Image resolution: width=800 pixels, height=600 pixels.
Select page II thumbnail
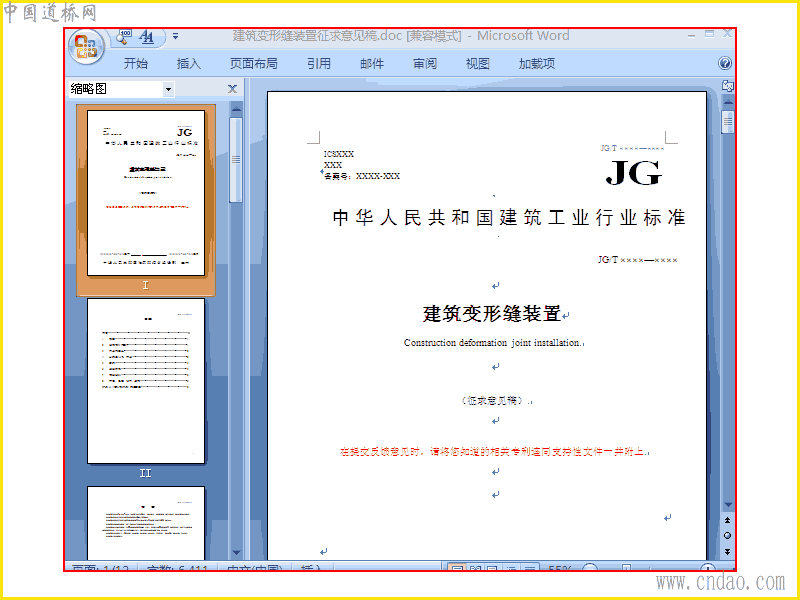click(146, 381)
